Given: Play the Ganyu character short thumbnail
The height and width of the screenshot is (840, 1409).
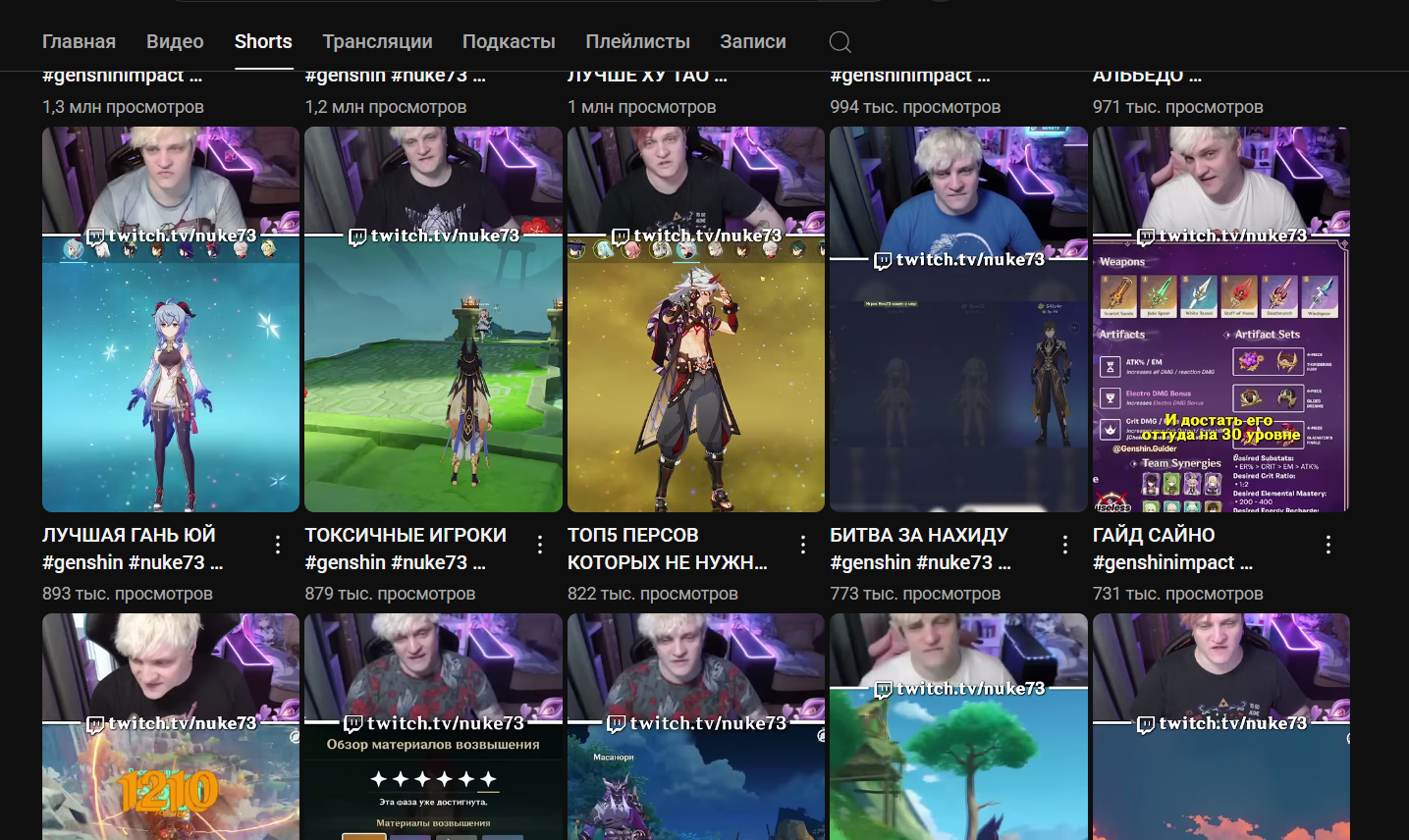Looking at the screenshot, I should coord(171,320).
